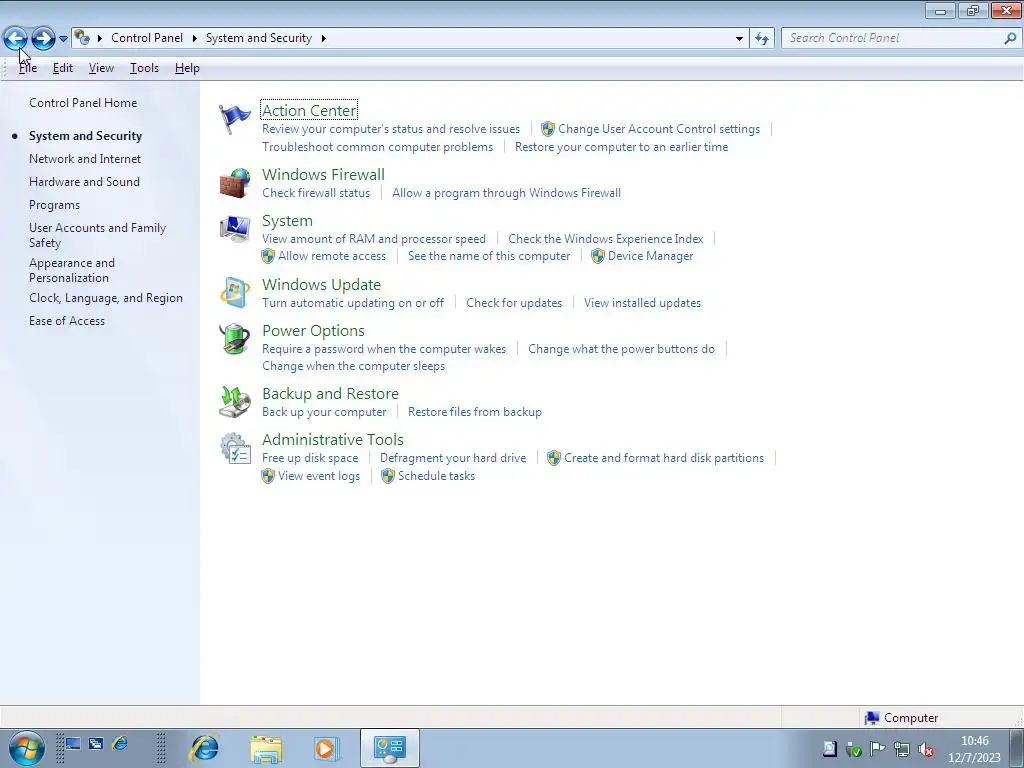
Task: Open the Help menu
Action: (x=187, y=68)
